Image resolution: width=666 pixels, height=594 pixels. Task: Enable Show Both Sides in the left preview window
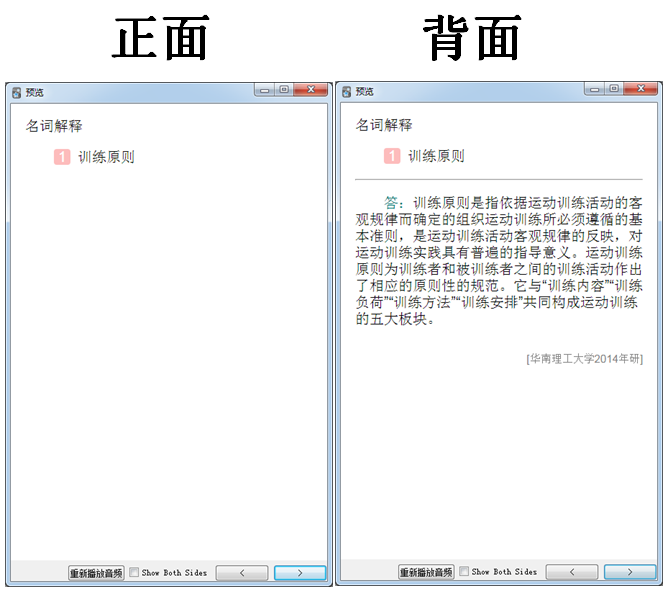click(134, 572)
